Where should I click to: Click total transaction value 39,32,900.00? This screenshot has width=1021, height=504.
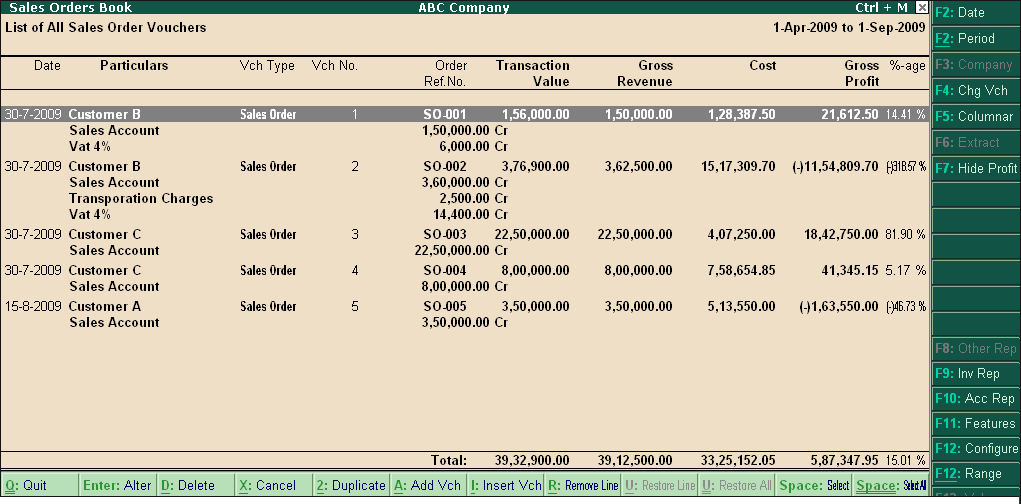point(531,460)
